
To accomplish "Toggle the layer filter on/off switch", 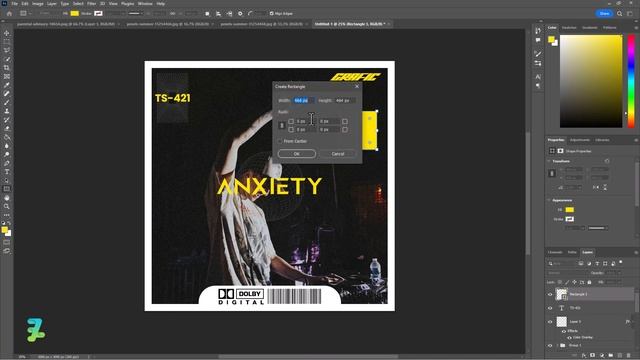I will pos(621,262).
